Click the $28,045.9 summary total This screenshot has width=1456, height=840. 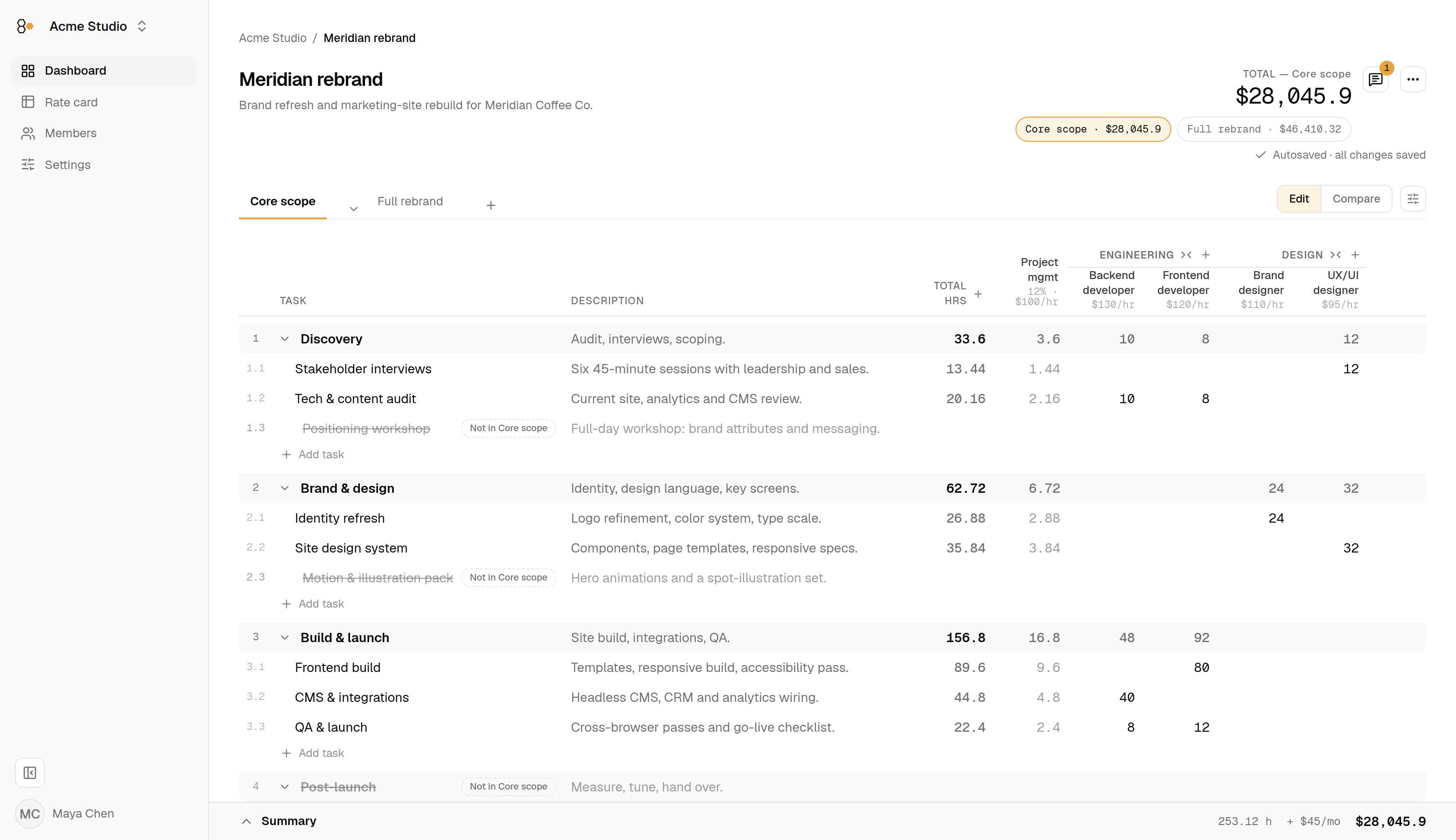[1390, 821]
